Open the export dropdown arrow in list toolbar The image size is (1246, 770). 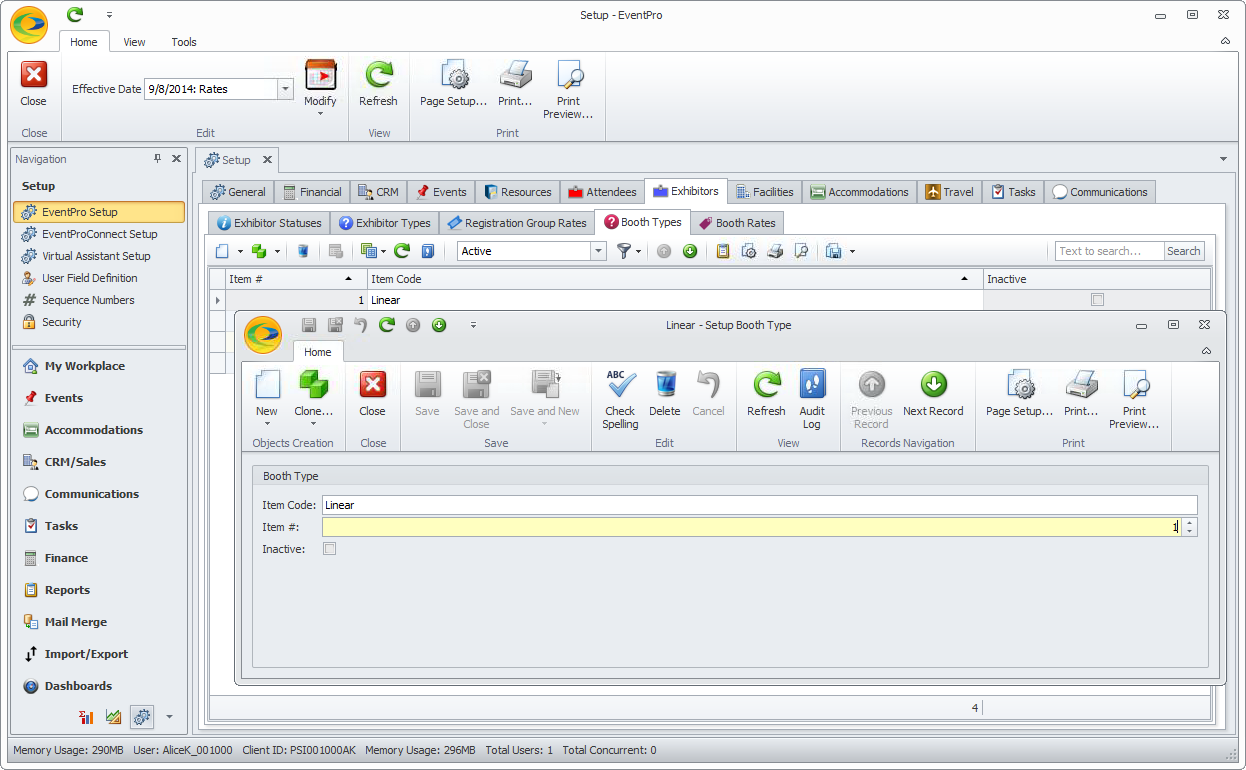click(852, 251)
